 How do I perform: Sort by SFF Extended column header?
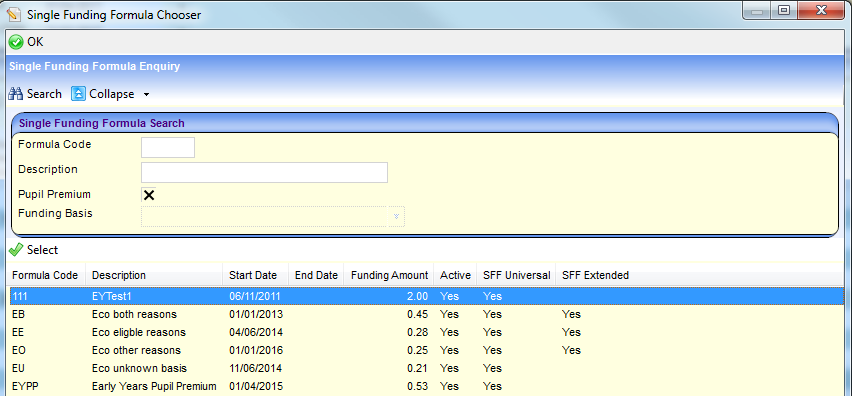(x=596, y=275)
